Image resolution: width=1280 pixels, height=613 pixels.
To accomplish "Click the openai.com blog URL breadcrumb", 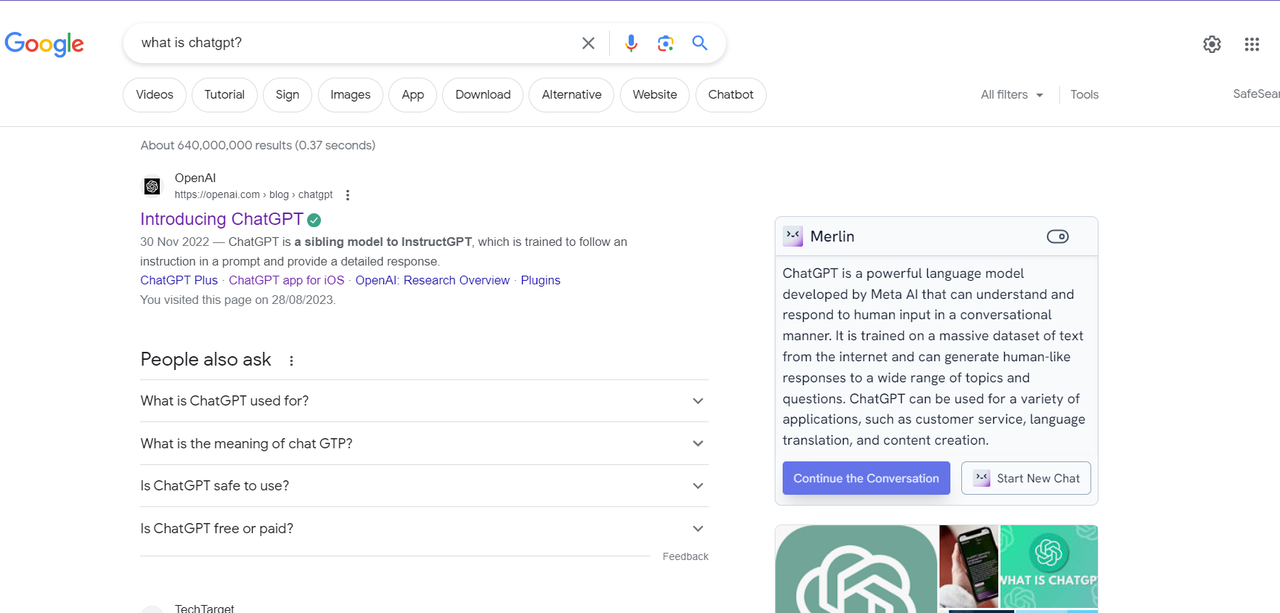I will [253, 195].
